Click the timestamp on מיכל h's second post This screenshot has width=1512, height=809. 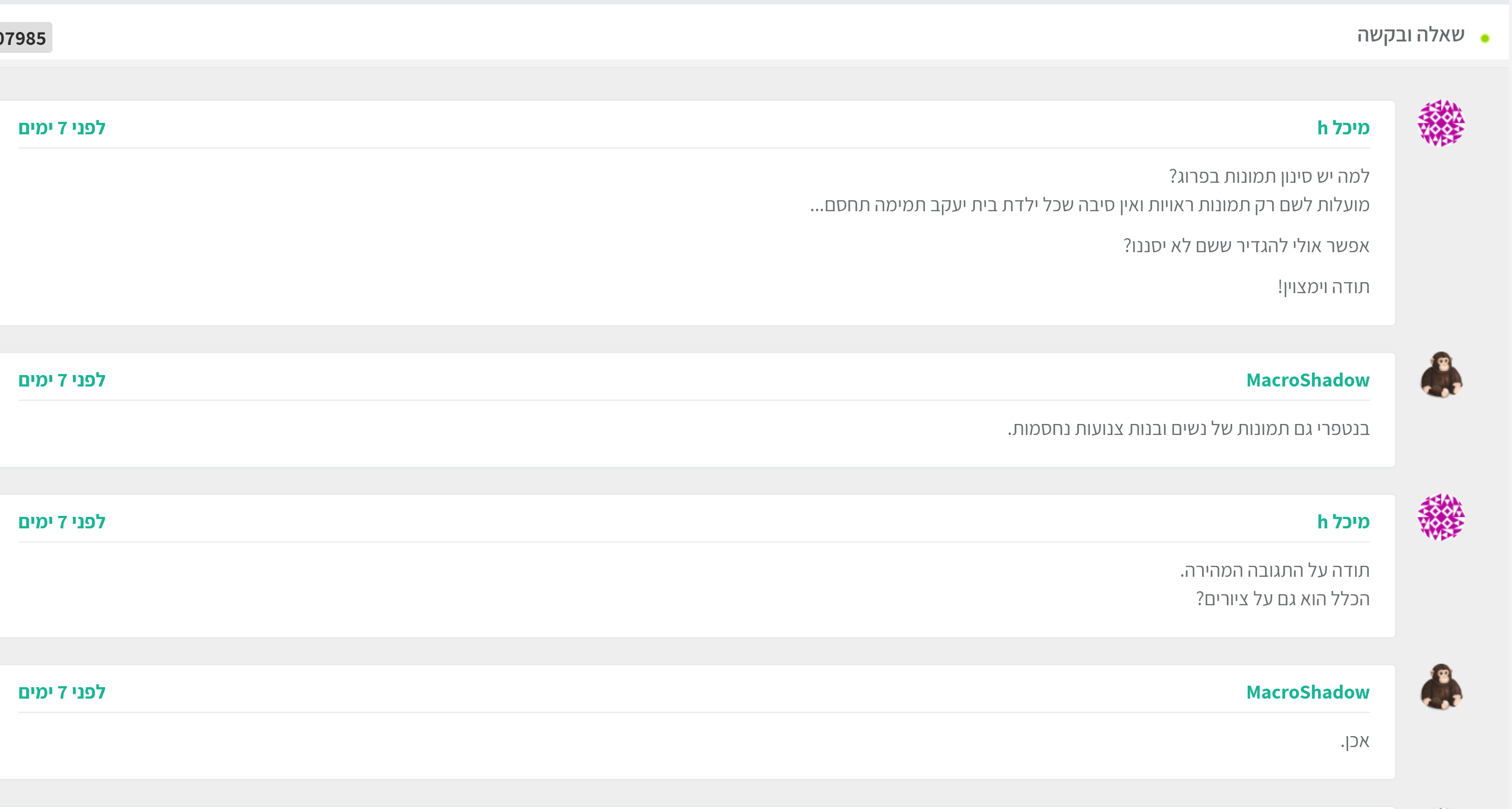coord(61,521)
